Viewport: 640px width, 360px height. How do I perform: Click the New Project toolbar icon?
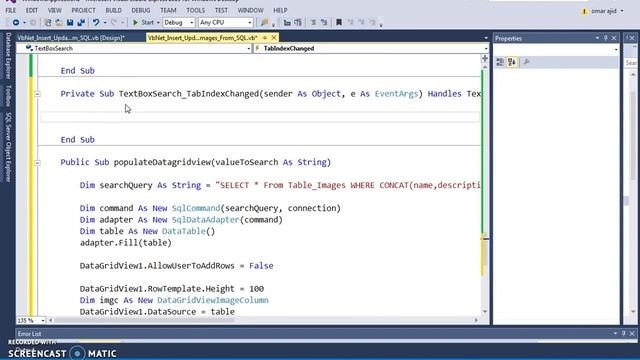pyautogui.click(x=48, y=22)
